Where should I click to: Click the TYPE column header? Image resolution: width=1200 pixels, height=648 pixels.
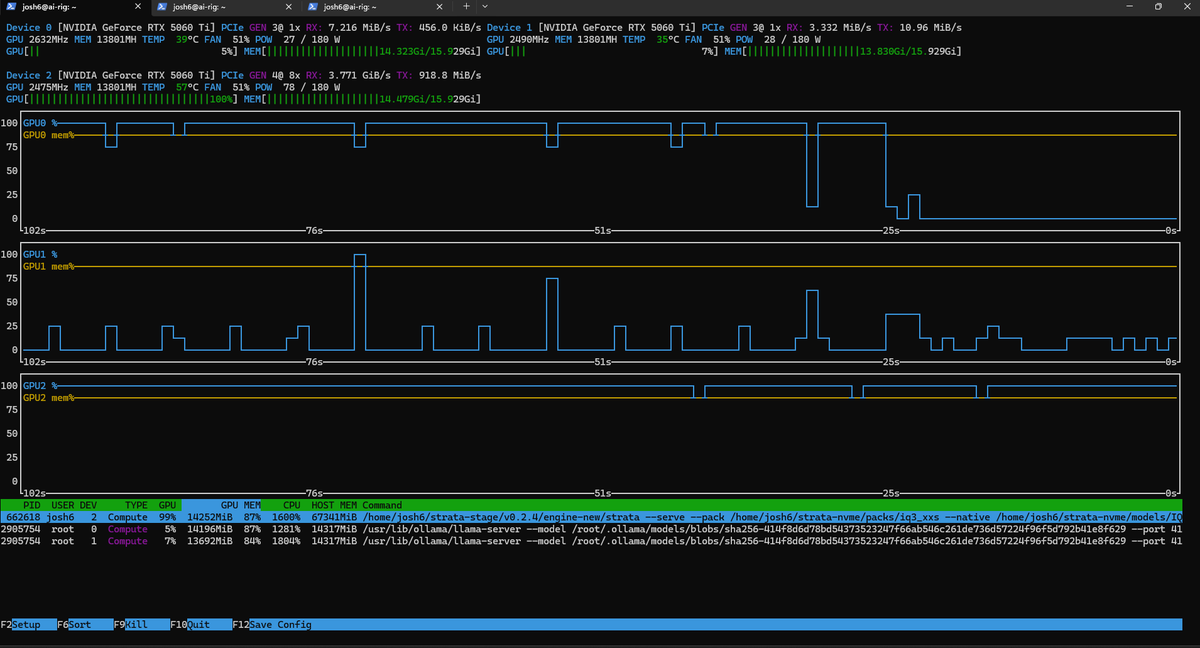coord(136,505)
